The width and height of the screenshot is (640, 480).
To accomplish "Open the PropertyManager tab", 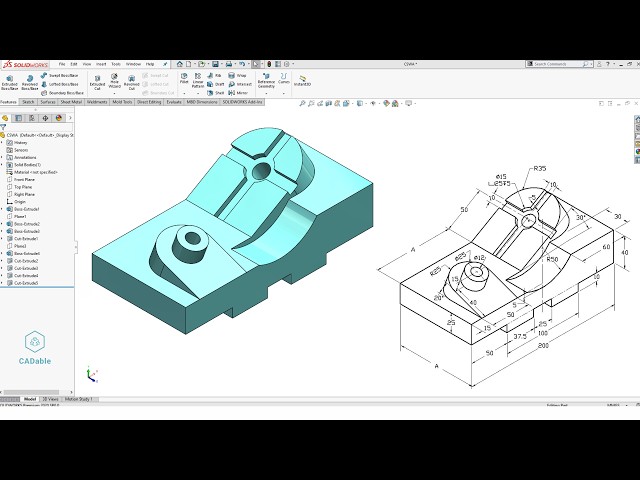I will (18, 118).
